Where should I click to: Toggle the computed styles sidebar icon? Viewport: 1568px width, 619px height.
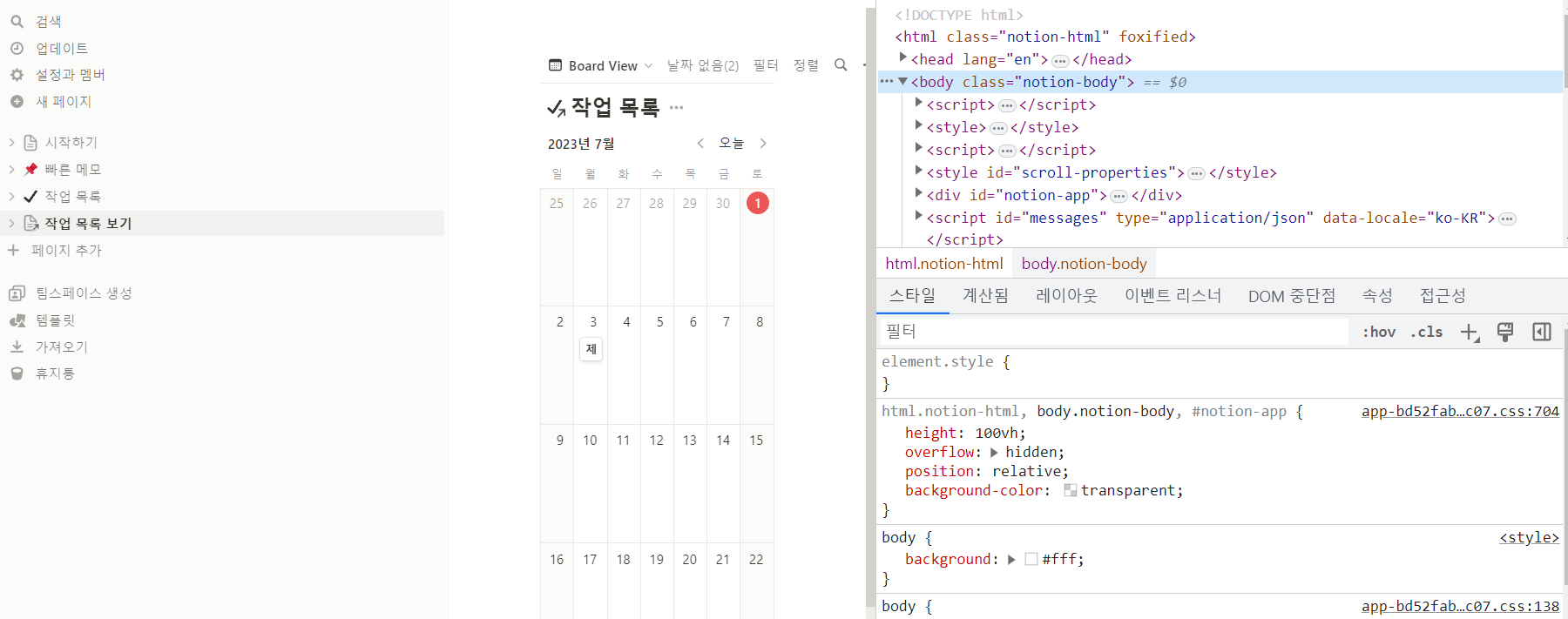1542,332
